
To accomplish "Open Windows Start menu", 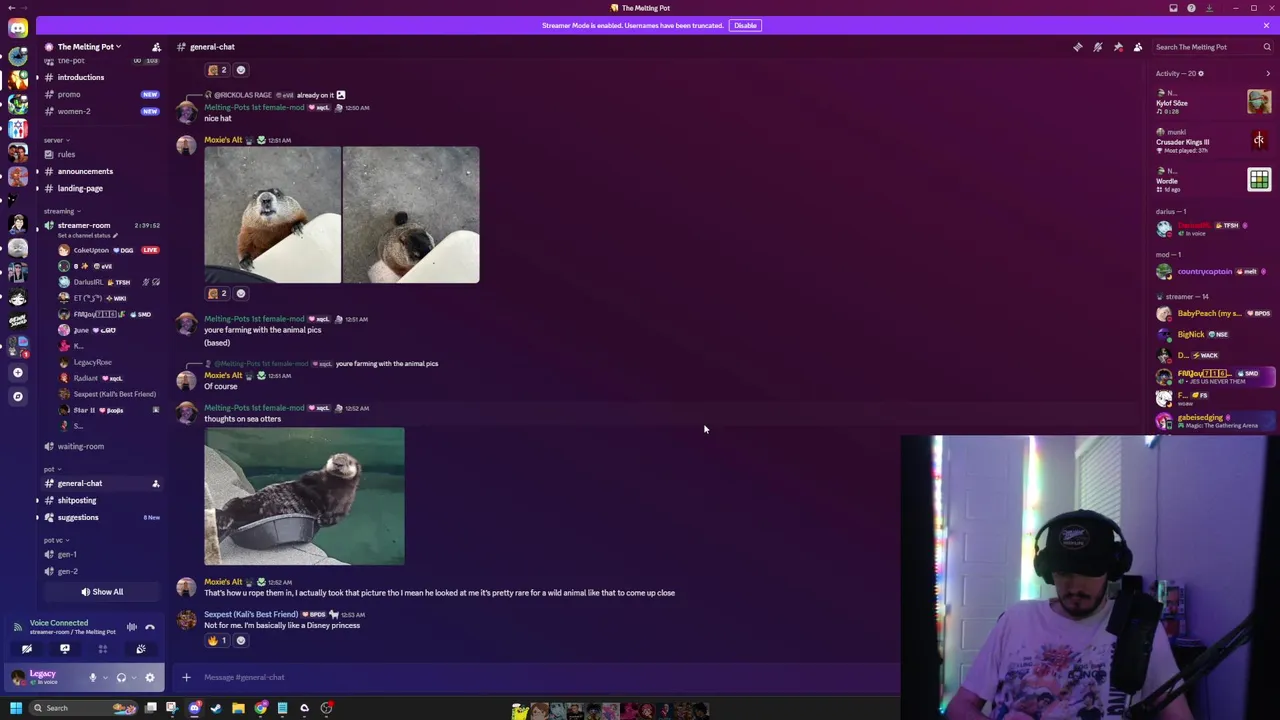I will [15, 708].
